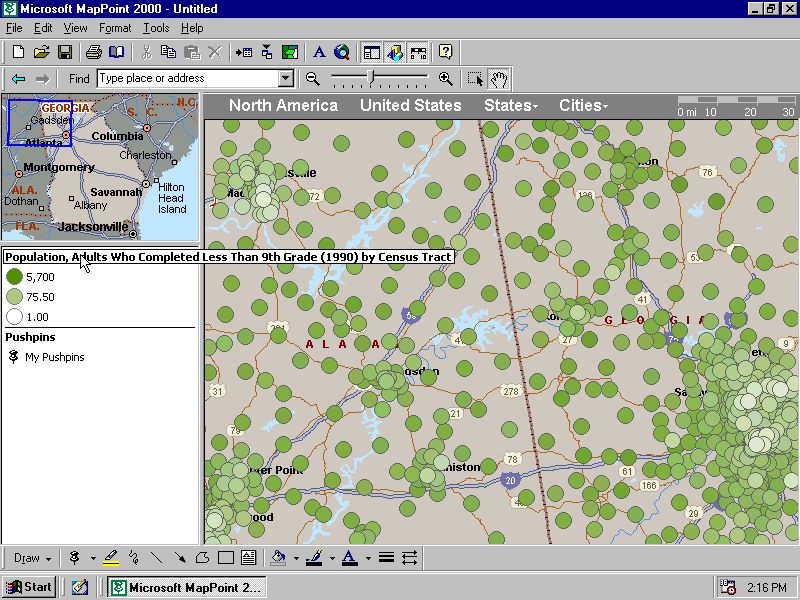Click the zoom slider handle
This screenshot has width=800, height=600.
371,78
